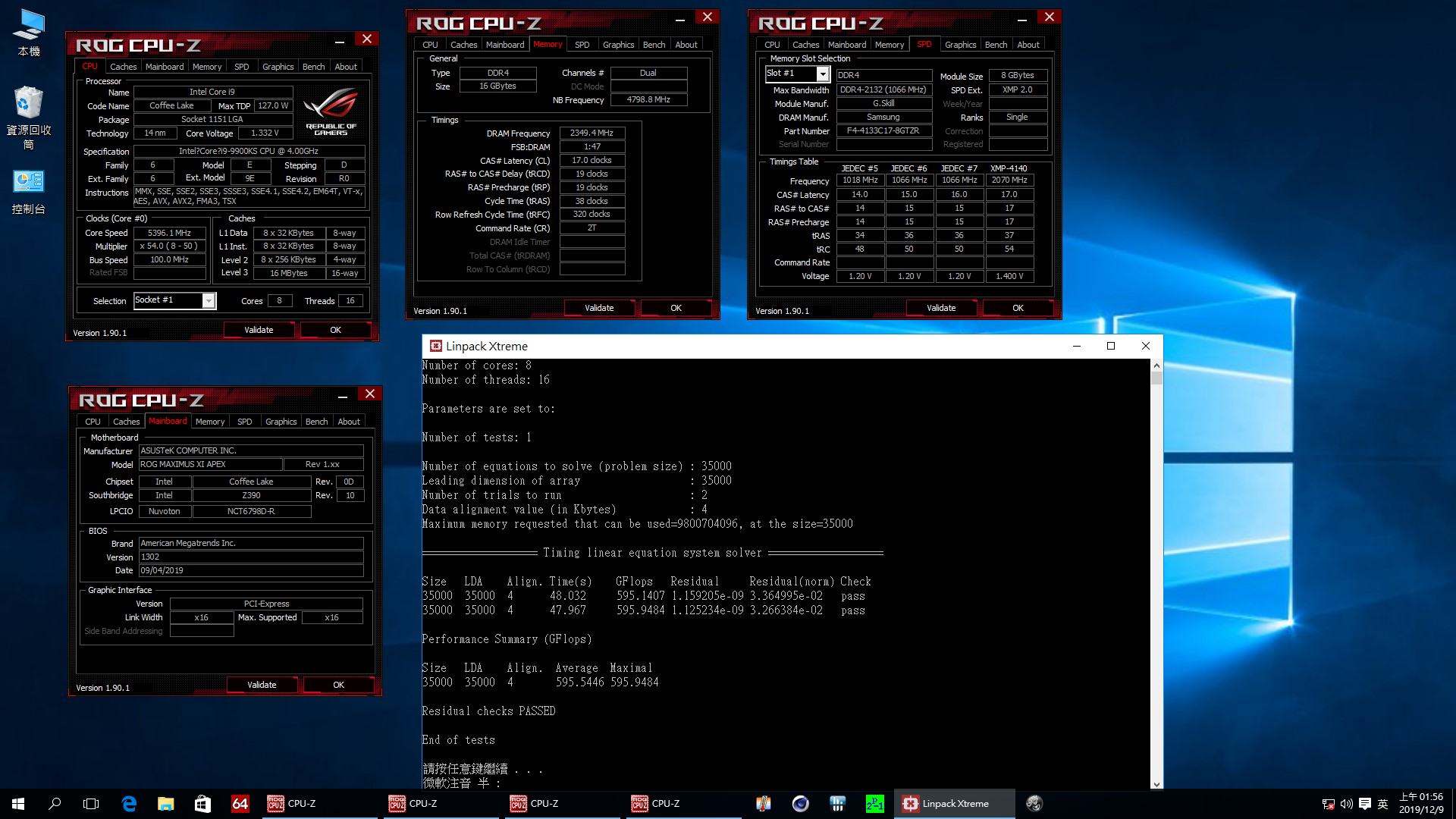Click Validate in the CPU tab window
Image resolution: width=1456 pixels, height=819 pixels.
pos(259,330)
